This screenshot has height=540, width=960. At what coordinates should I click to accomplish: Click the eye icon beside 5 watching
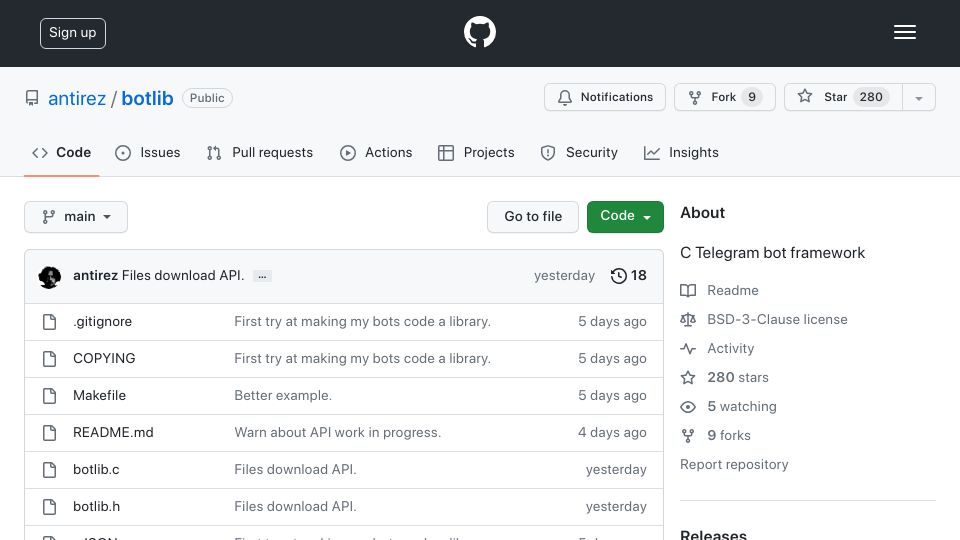pyautogui.click(x=688, y=407)
